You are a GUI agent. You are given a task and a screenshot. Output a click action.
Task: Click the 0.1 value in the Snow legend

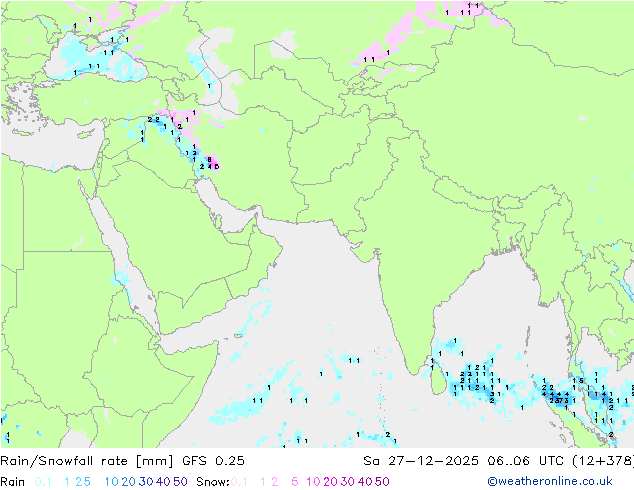click(239, 482)
